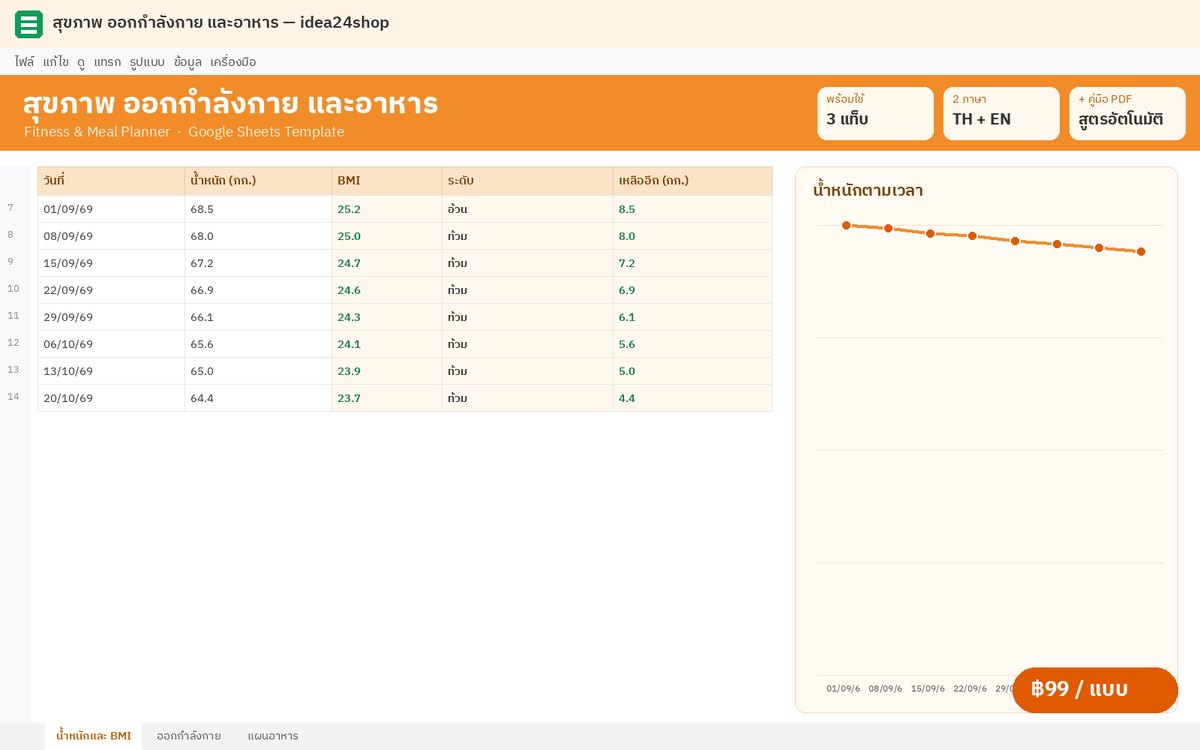Select date cell 20/10/69
The width and height of the screenshot is (1200, 750).
(x=111, y=398)
